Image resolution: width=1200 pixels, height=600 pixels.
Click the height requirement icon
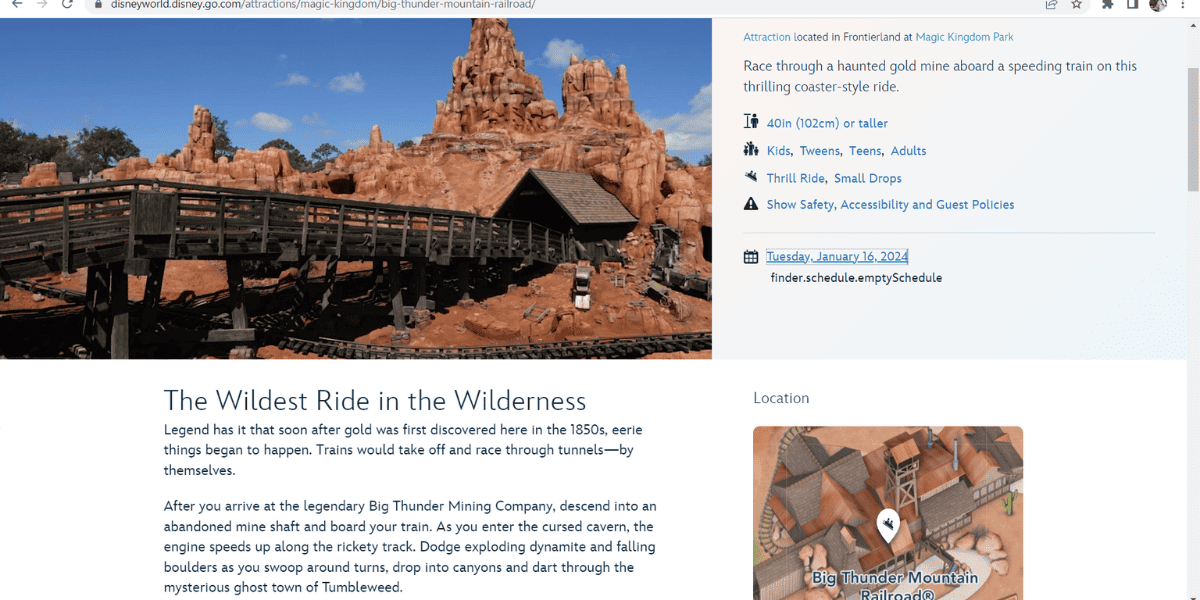(x=751, y=122)
